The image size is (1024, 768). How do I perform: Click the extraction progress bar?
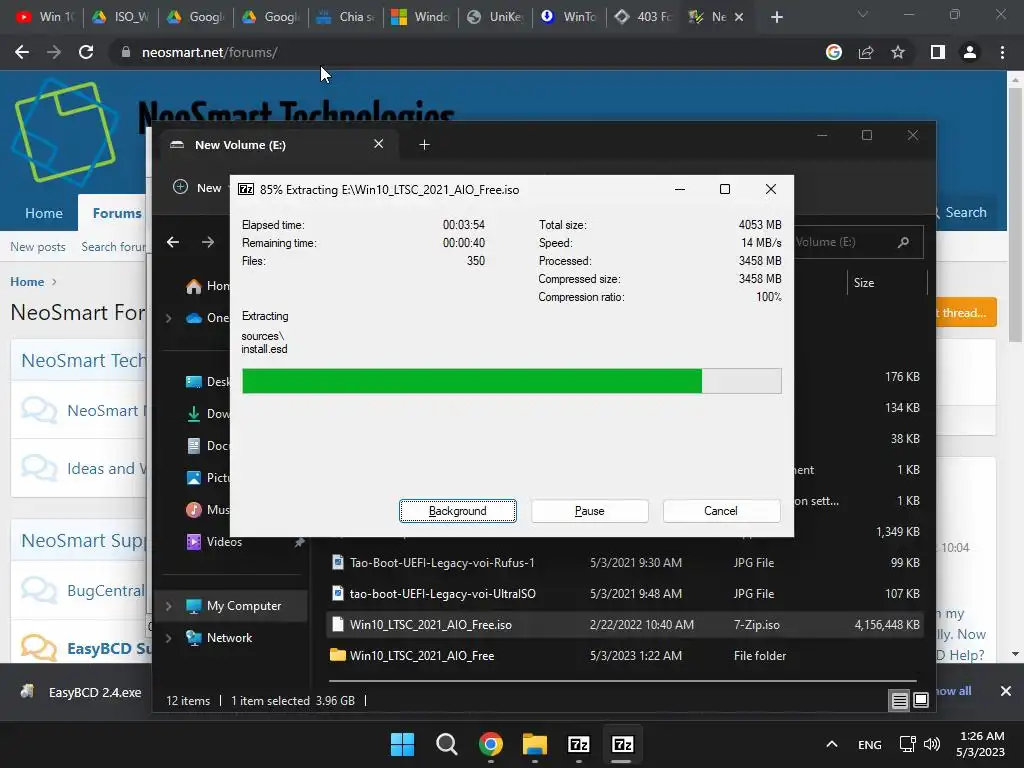[511, 381]
